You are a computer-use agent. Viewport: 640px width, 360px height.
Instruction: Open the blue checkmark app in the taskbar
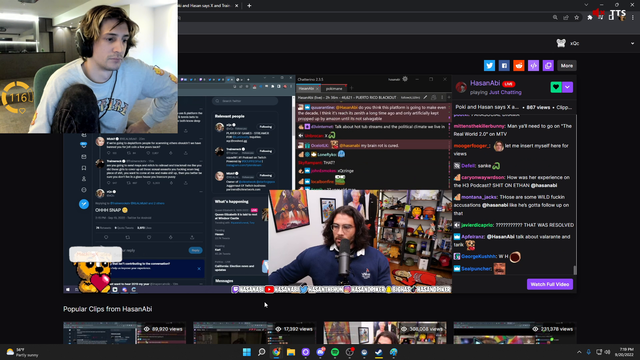[x=379, y=352]
